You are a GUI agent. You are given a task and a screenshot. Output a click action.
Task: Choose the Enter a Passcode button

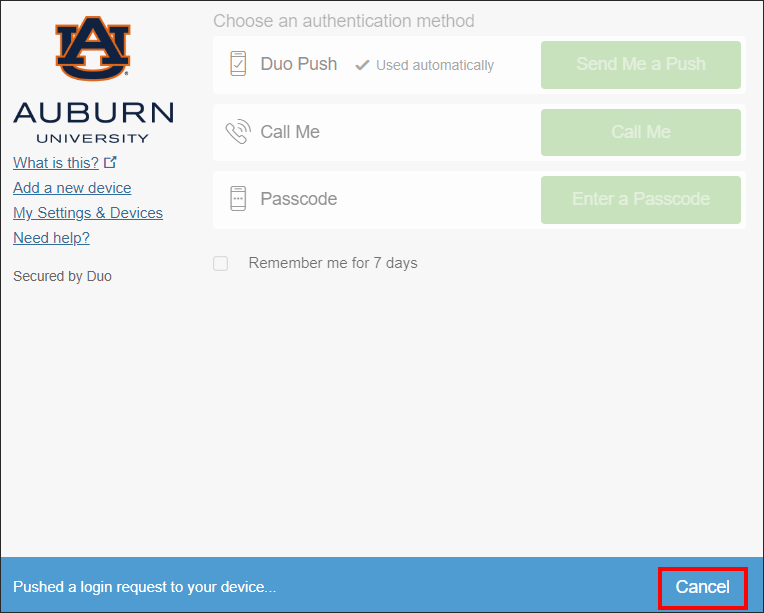tap(640, 199)
